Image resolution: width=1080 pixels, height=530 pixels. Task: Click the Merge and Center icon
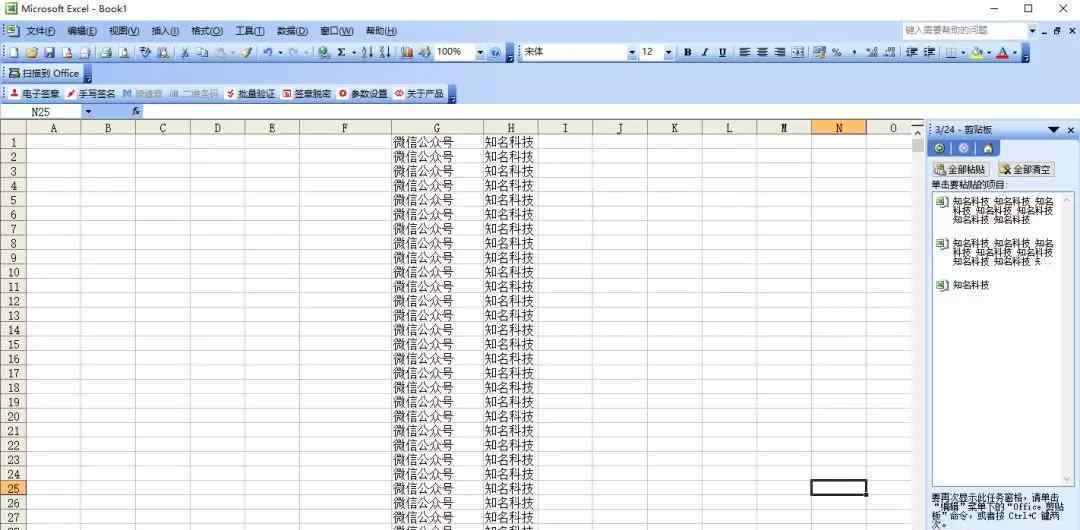(x=798, y=52)
